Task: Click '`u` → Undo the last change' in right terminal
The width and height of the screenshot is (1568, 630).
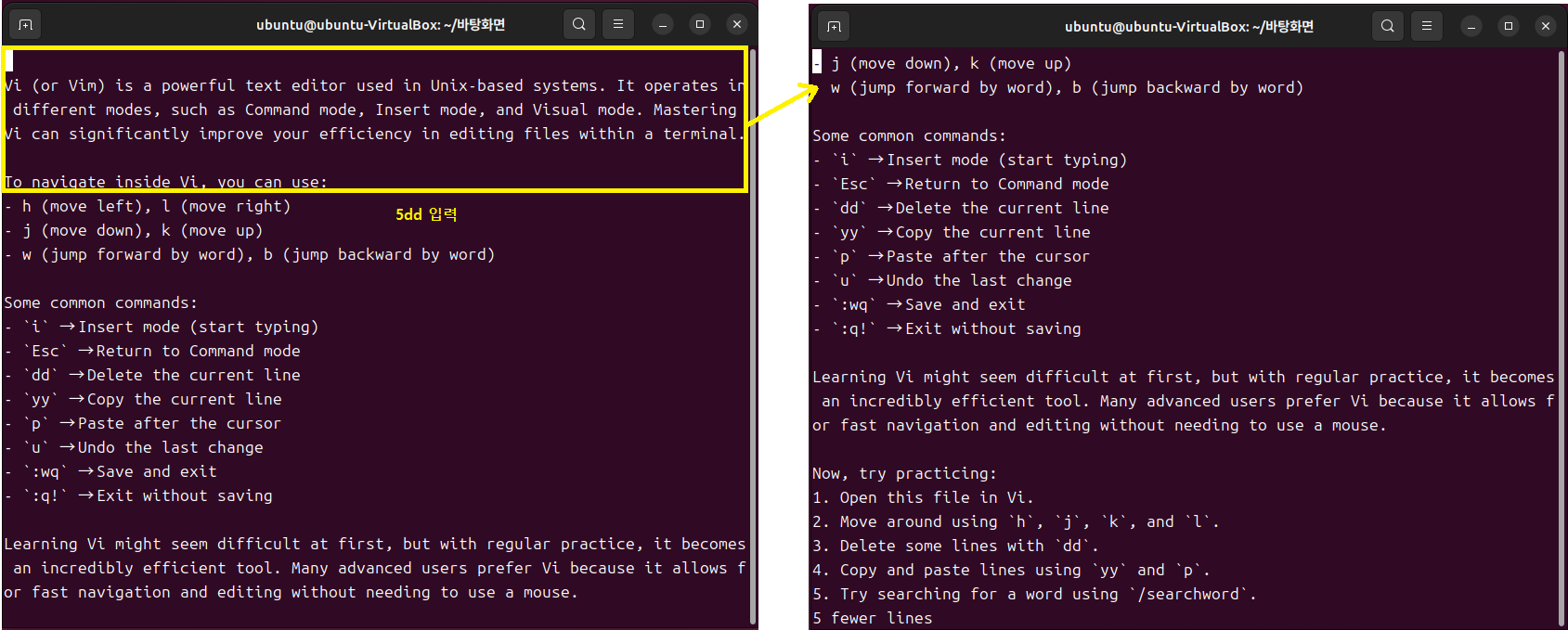Action: coord(942,280)
